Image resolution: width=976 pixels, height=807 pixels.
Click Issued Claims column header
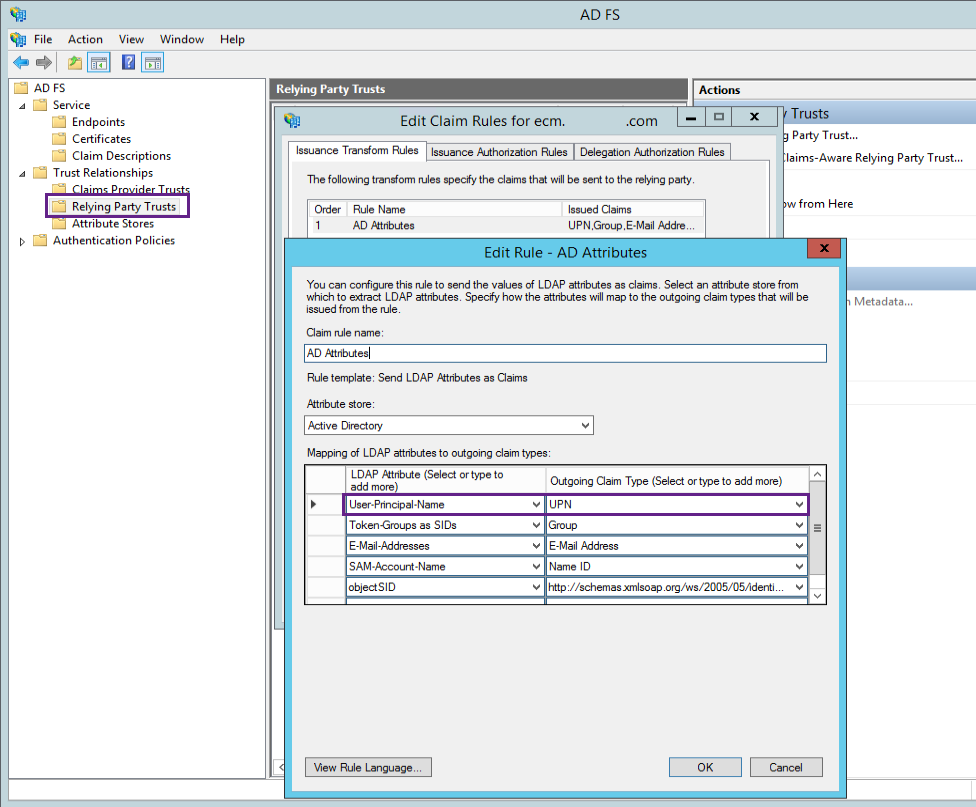[x=633, y=209]
